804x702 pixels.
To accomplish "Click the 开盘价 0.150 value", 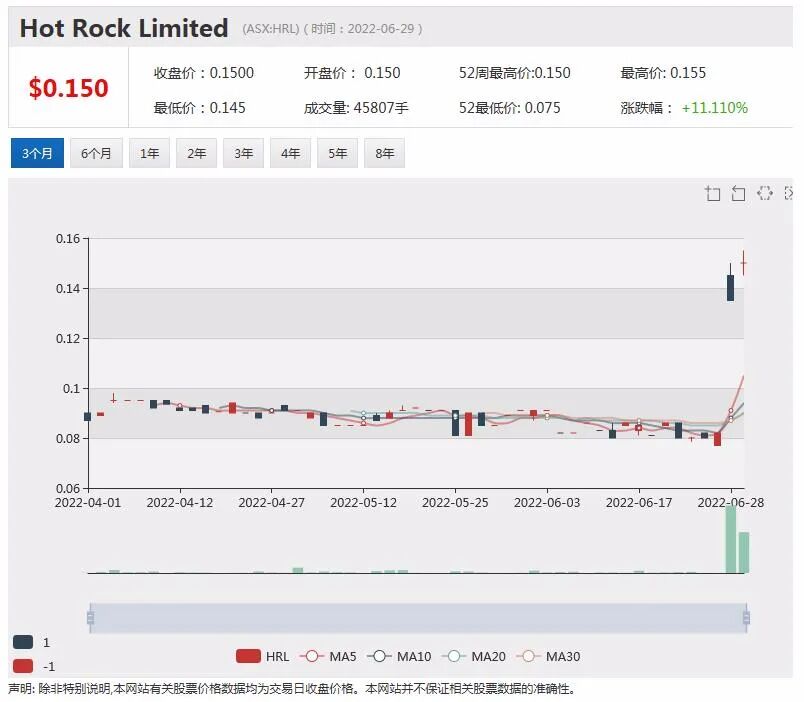I will 352,73.
